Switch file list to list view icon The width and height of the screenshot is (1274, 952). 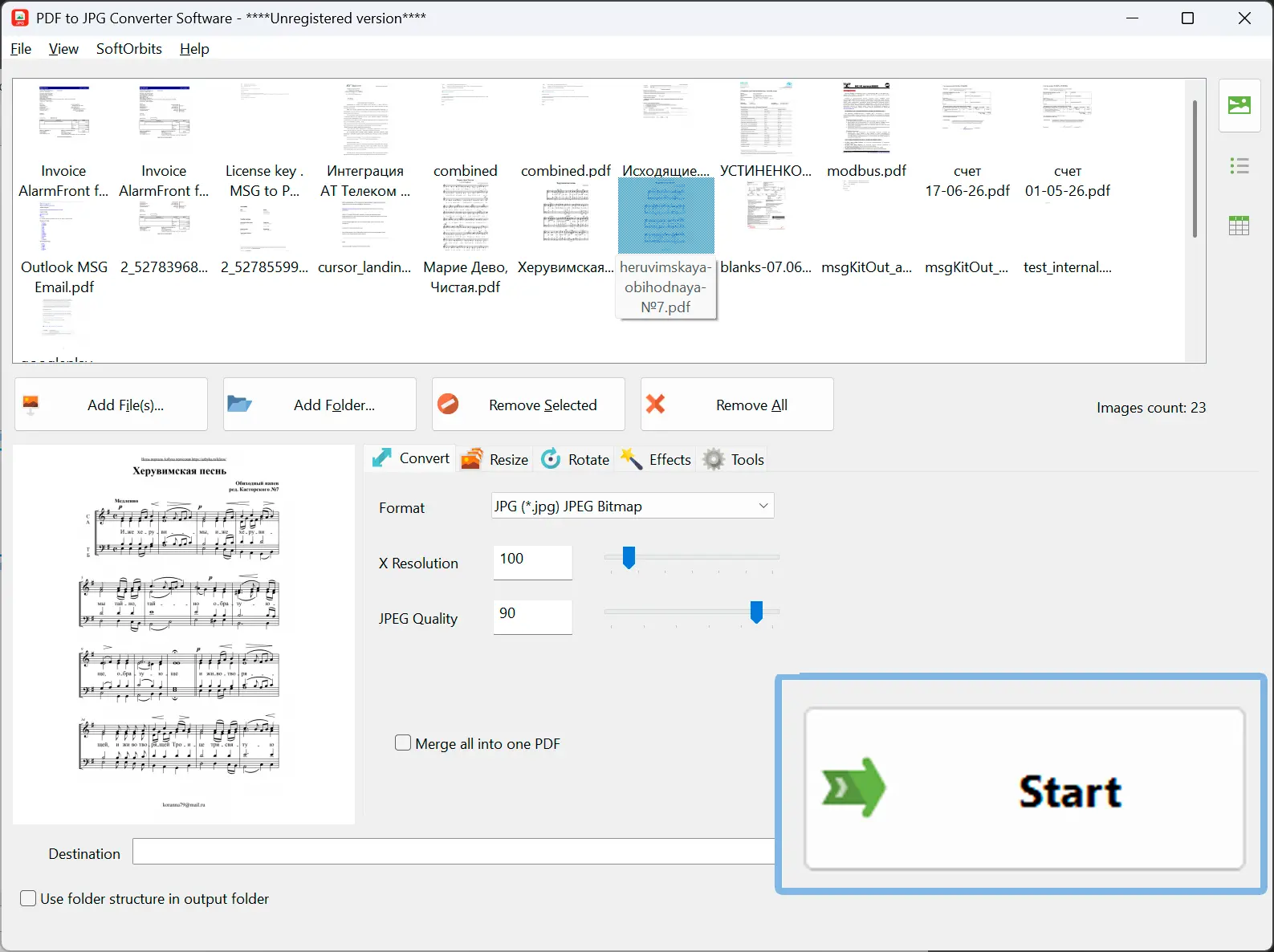point(1239,166)
